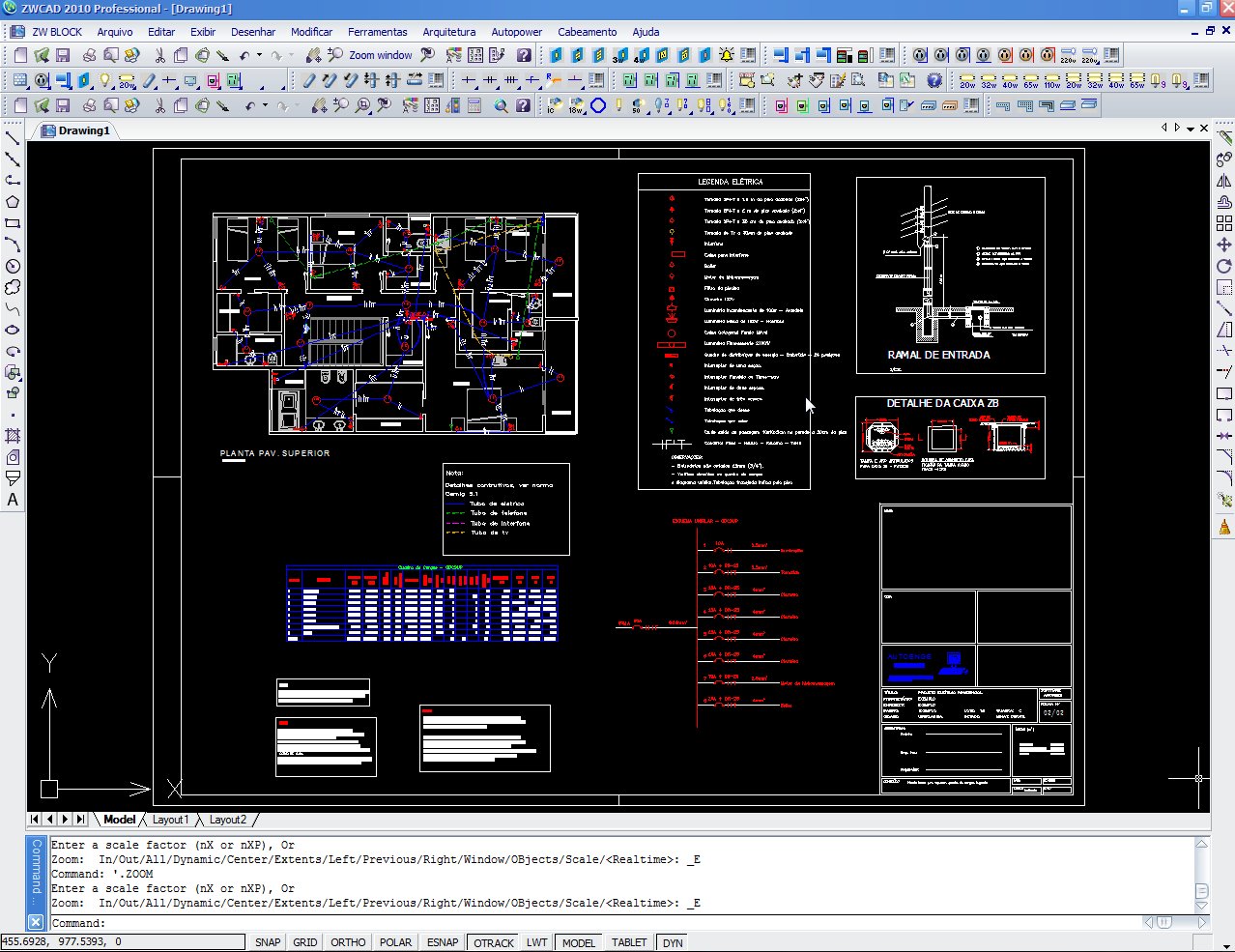
Task: Click the Rotate tool in modify toolbar
Action: tap(1223, 266)
